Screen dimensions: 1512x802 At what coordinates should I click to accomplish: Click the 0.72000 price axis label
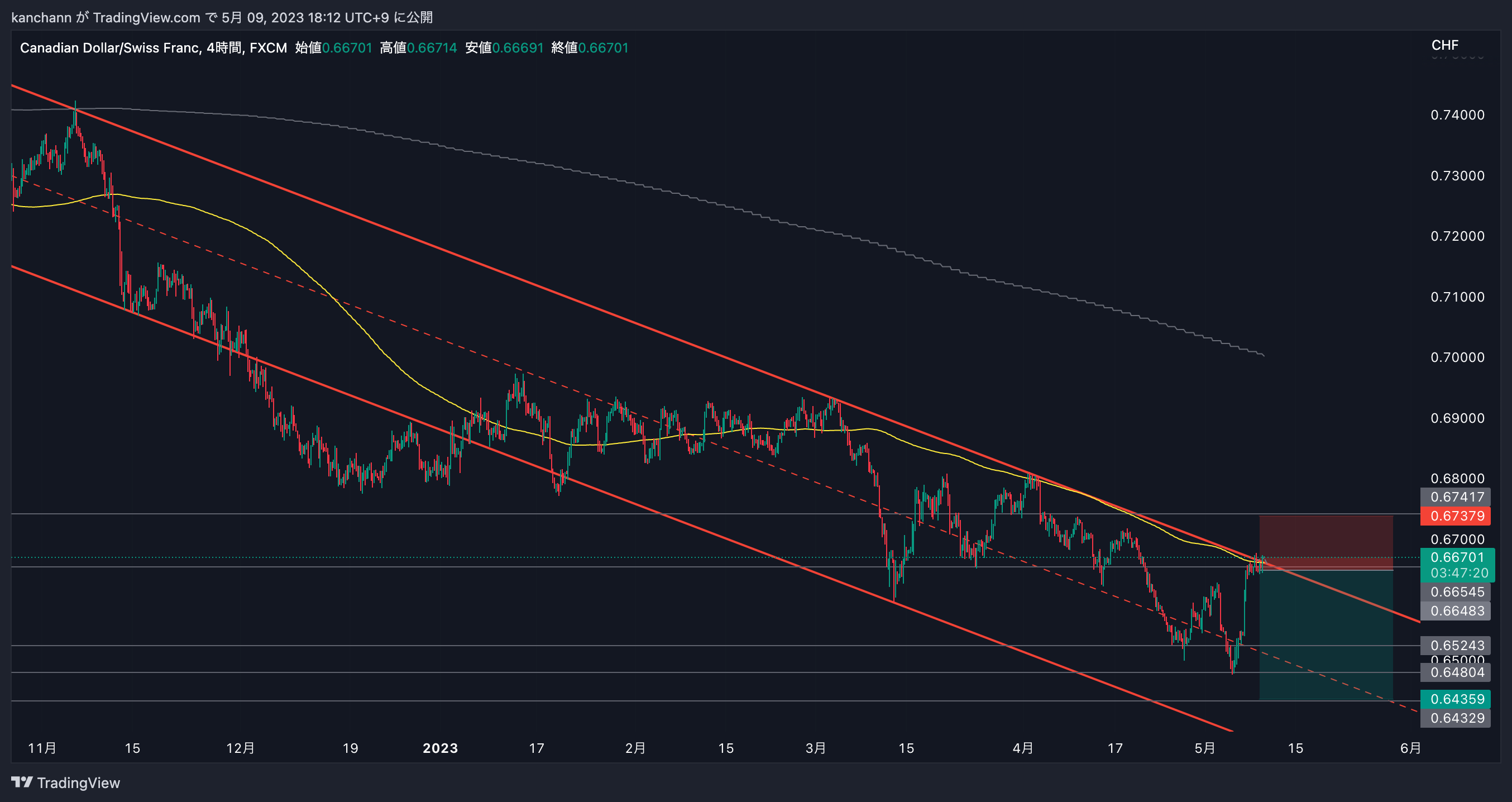point(1457,236)
